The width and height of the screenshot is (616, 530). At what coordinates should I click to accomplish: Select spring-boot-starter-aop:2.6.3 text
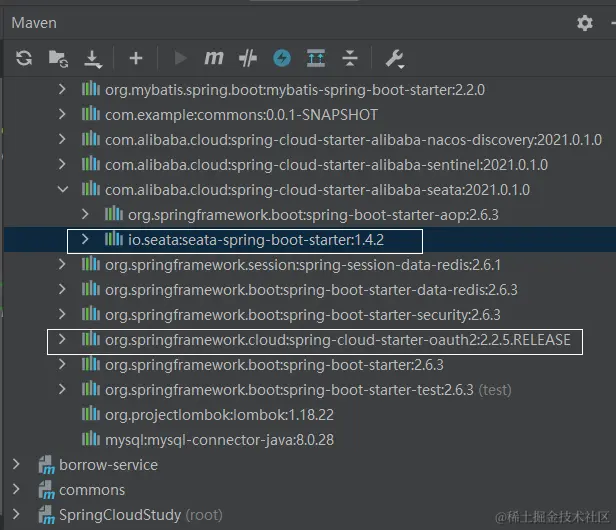[313, 215]
